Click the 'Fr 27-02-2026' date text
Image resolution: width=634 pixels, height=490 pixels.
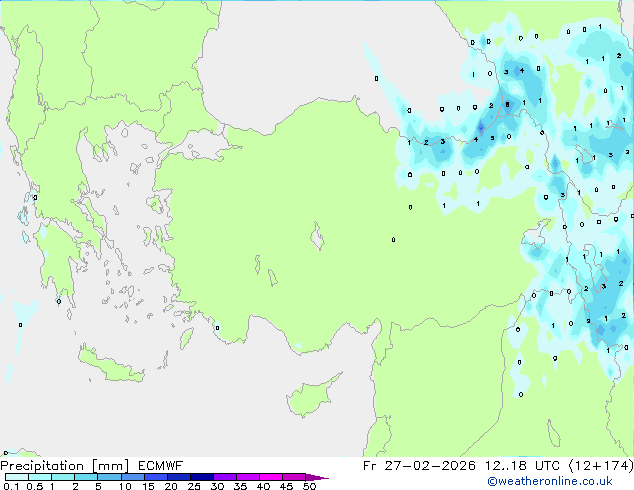click(419, 466)
